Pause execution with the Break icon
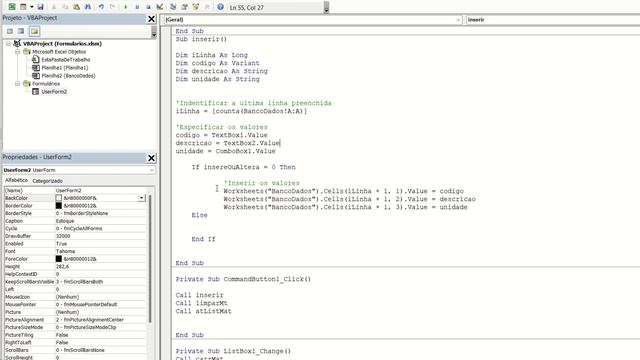The image size is (640, 360). point(137,7)
